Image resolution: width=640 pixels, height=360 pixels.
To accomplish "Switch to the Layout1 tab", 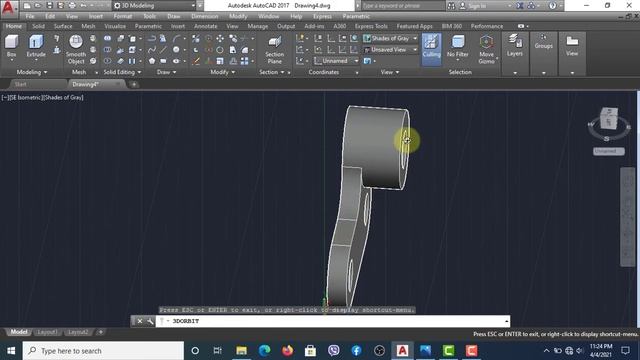I will [x=47, y=332].
